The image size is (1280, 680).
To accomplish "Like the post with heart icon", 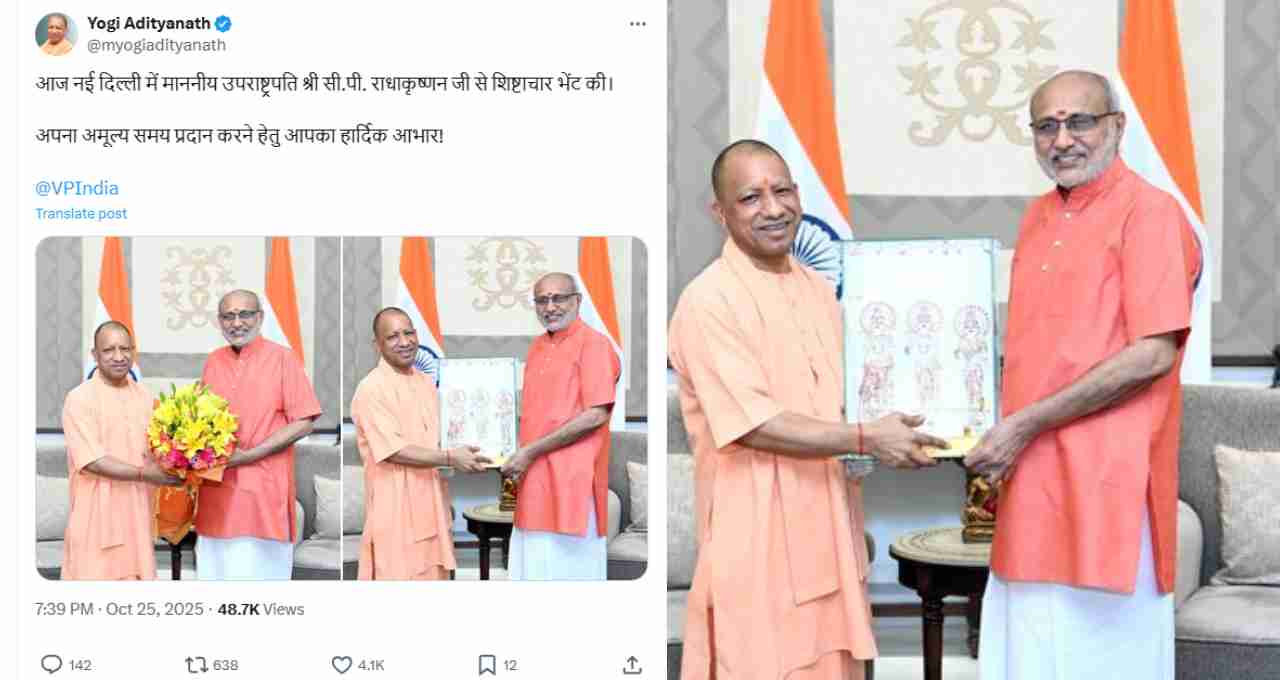I will click(342, 664).
